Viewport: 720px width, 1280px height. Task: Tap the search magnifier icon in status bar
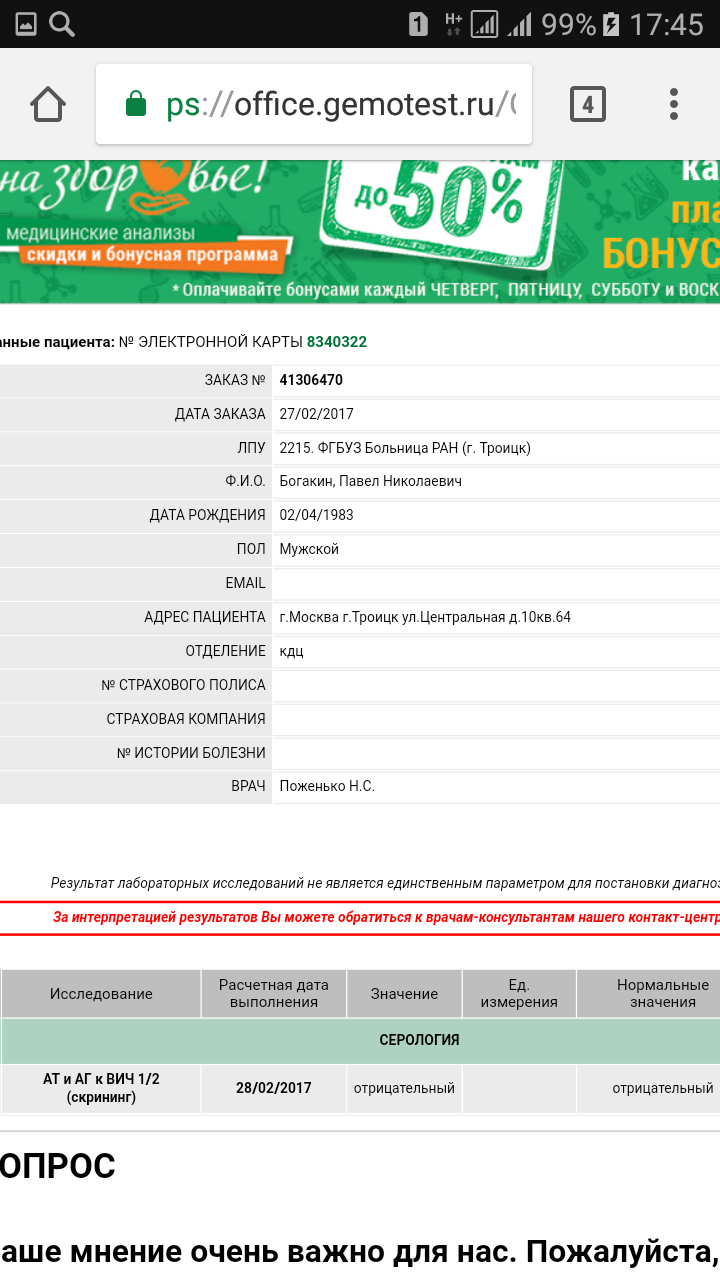click(62, 24)
